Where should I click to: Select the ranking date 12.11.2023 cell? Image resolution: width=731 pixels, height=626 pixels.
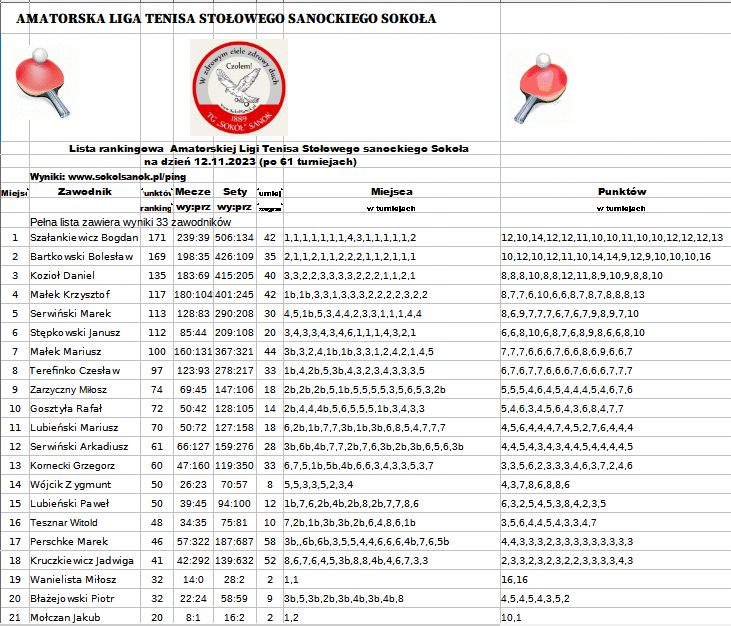[250, 162]
